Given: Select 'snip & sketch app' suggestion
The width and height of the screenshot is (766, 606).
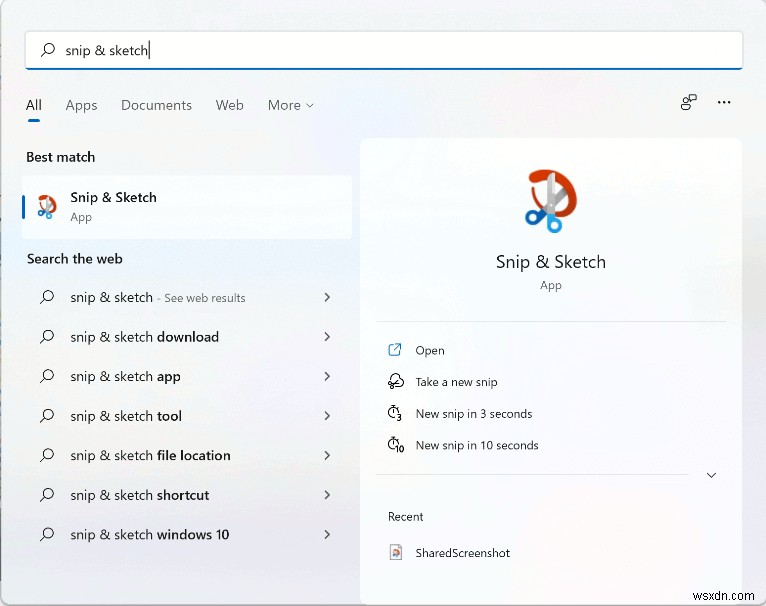Looking at the screenshot, I should (x=187, y=376).
